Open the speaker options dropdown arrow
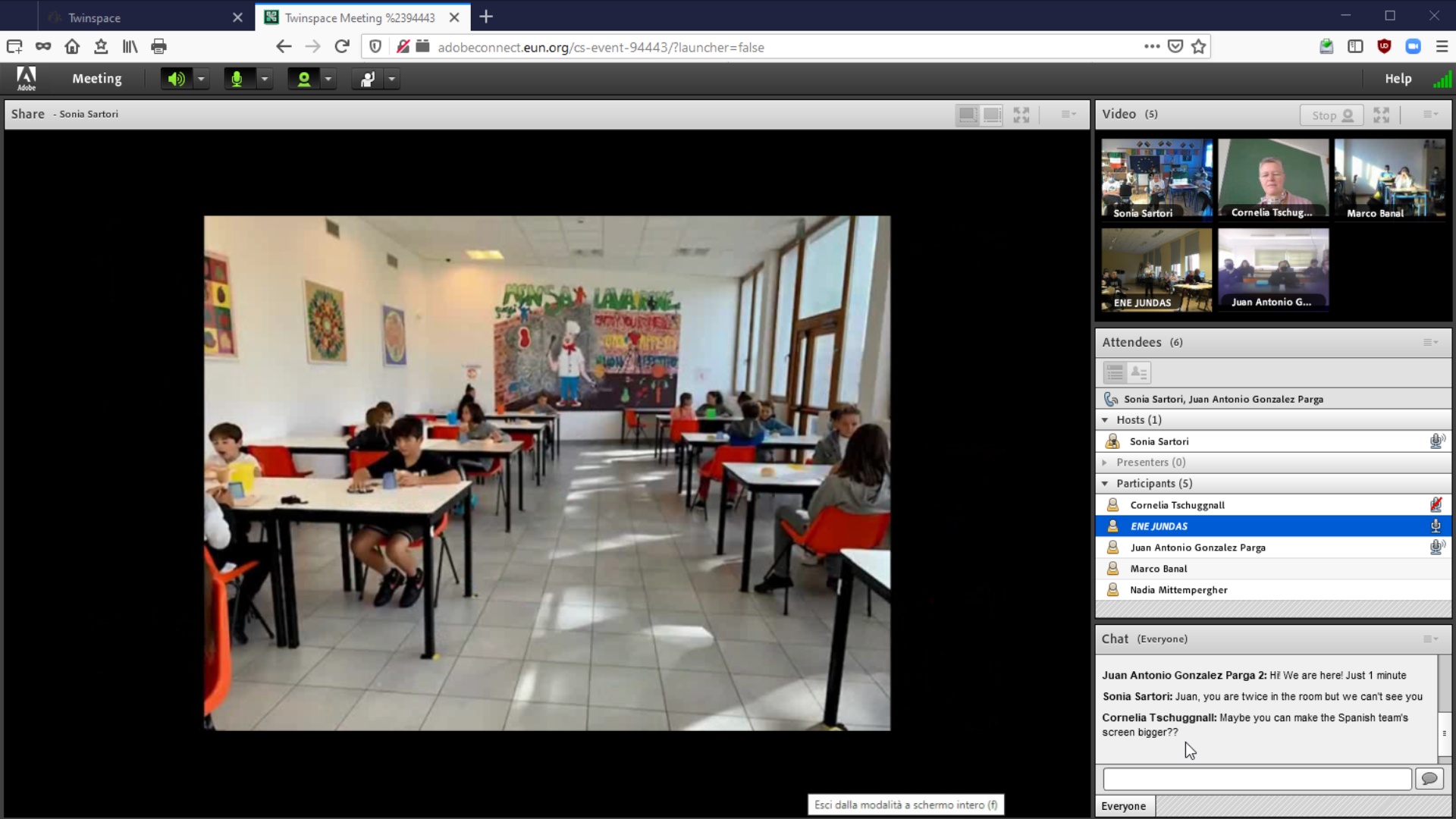Viewport: 1456px width, 819px height. [x=201, y=79]
